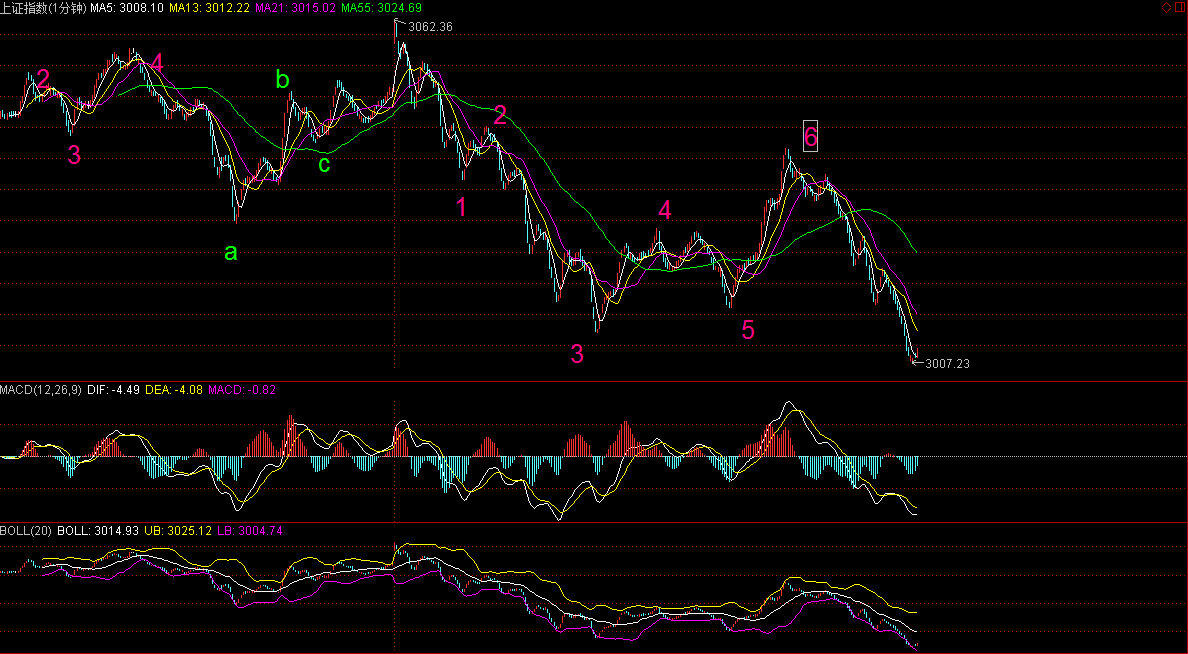Click the split-panel layout icon at top right
Image resolution: width=1188 pixels, height=654 pixels.
tap(1179, 7)
